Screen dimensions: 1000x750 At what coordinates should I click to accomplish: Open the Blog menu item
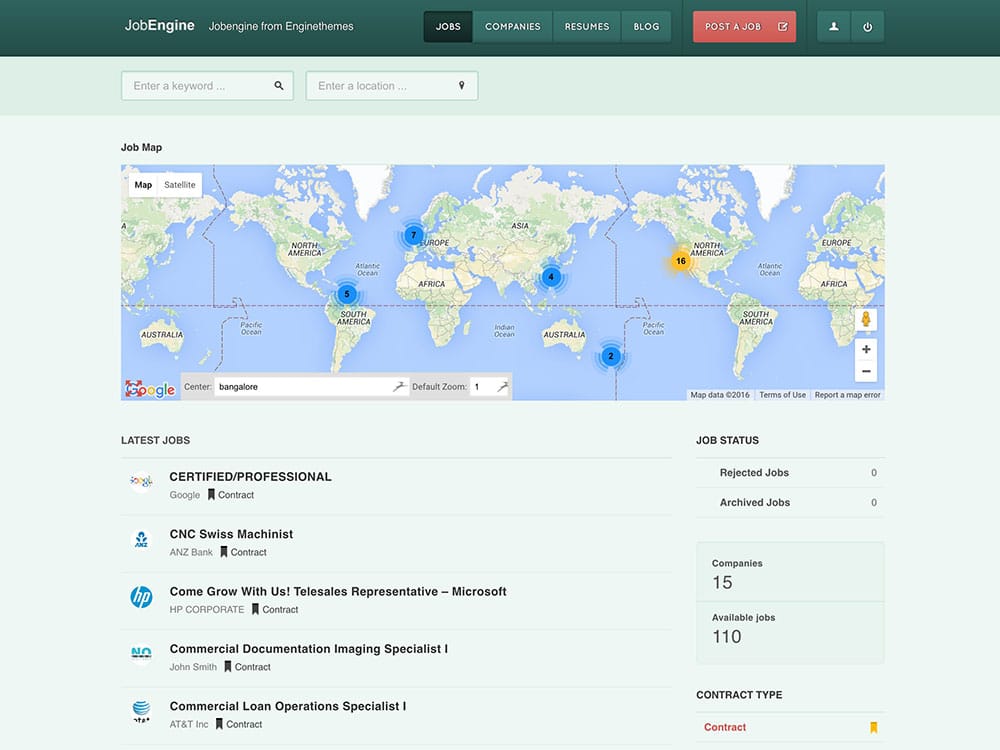646,27
